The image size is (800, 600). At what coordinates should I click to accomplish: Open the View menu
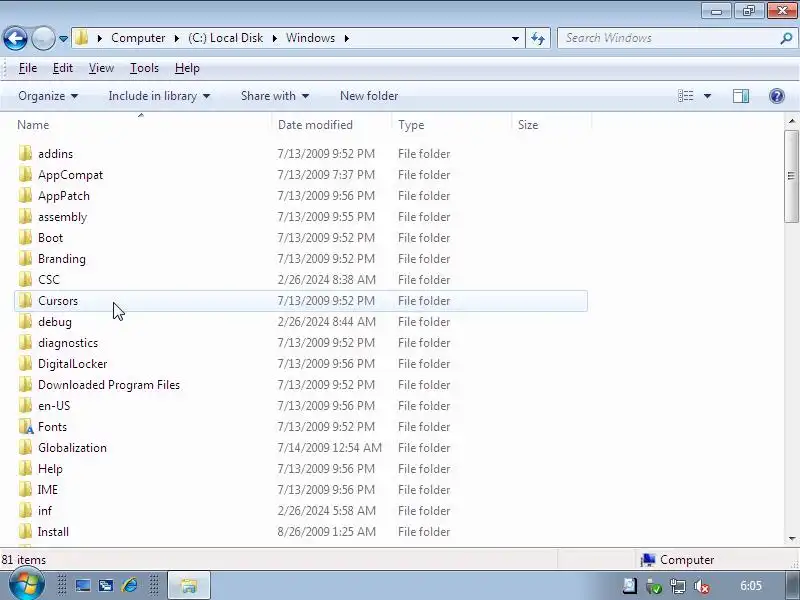pos(101,68)
